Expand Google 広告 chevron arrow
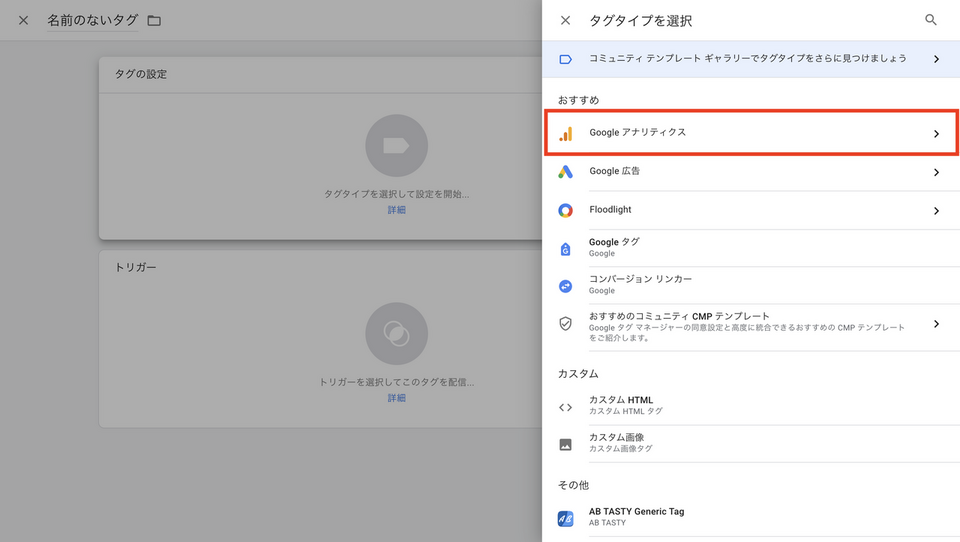960x542 pixels. click(936, 172)
